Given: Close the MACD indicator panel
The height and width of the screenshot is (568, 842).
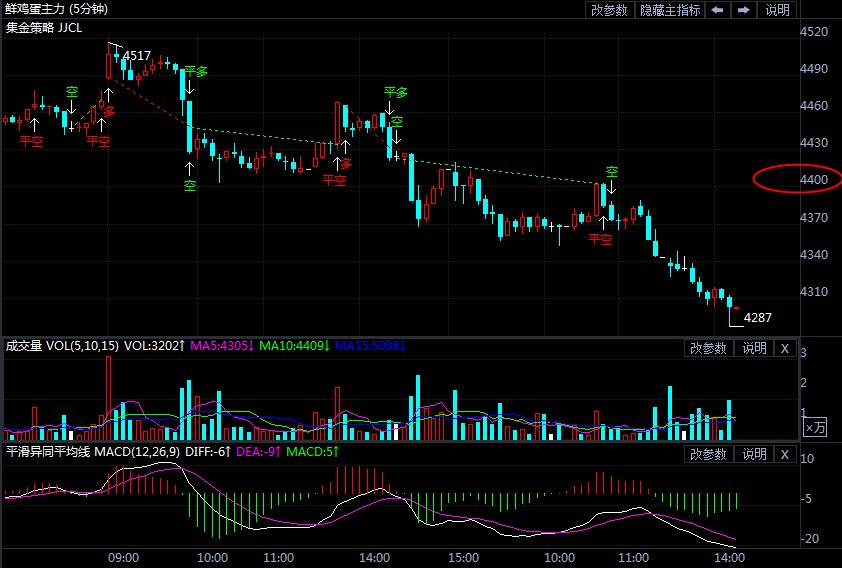Looking at the screenshot, I should (x=785, y=454).
